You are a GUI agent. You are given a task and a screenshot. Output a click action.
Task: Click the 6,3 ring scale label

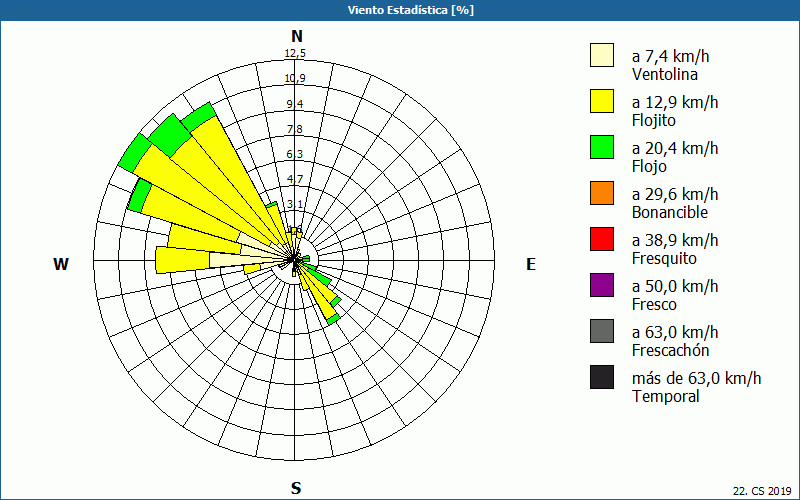[x=295, y=154]
